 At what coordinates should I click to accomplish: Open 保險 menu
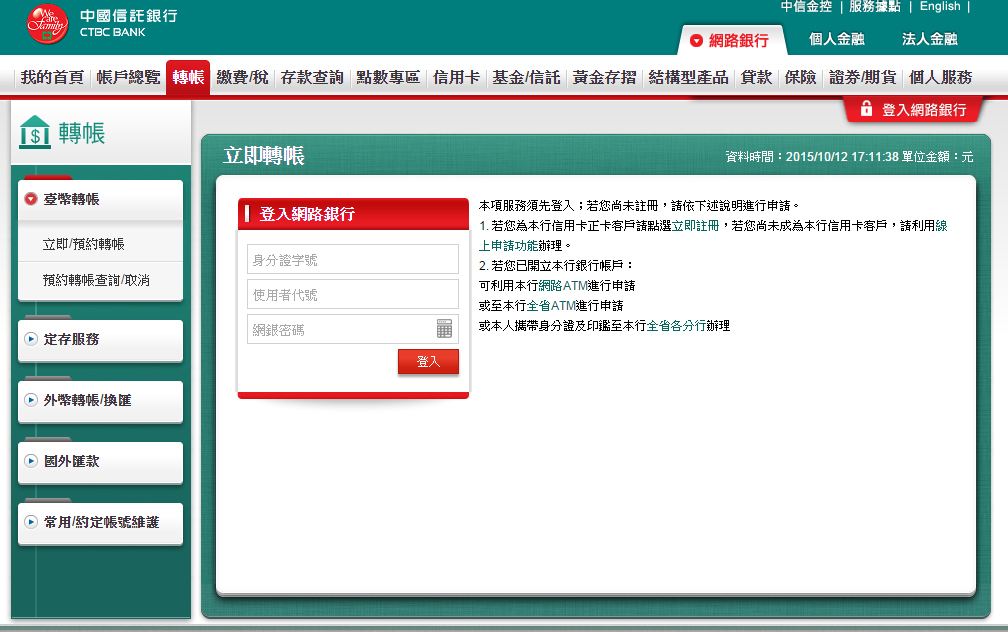click(800, 78)
